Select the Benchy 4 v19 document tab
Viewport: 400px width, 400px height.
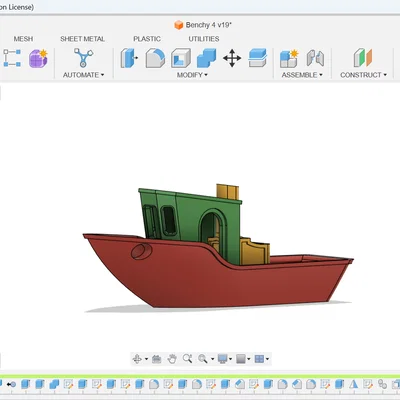coord(203,25)
